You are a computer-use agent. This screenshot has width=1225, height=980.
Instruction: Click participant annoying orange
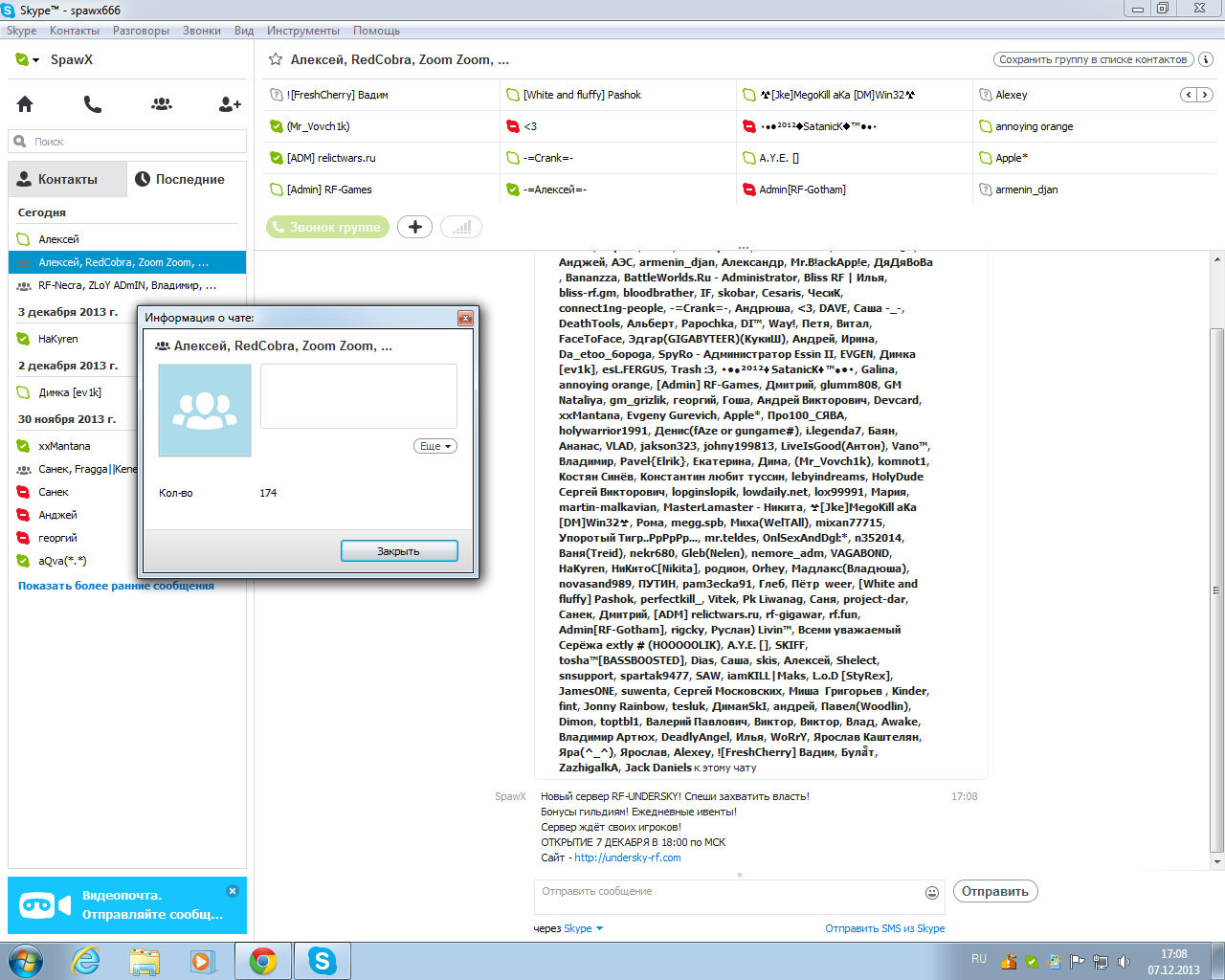point(1034,126)
